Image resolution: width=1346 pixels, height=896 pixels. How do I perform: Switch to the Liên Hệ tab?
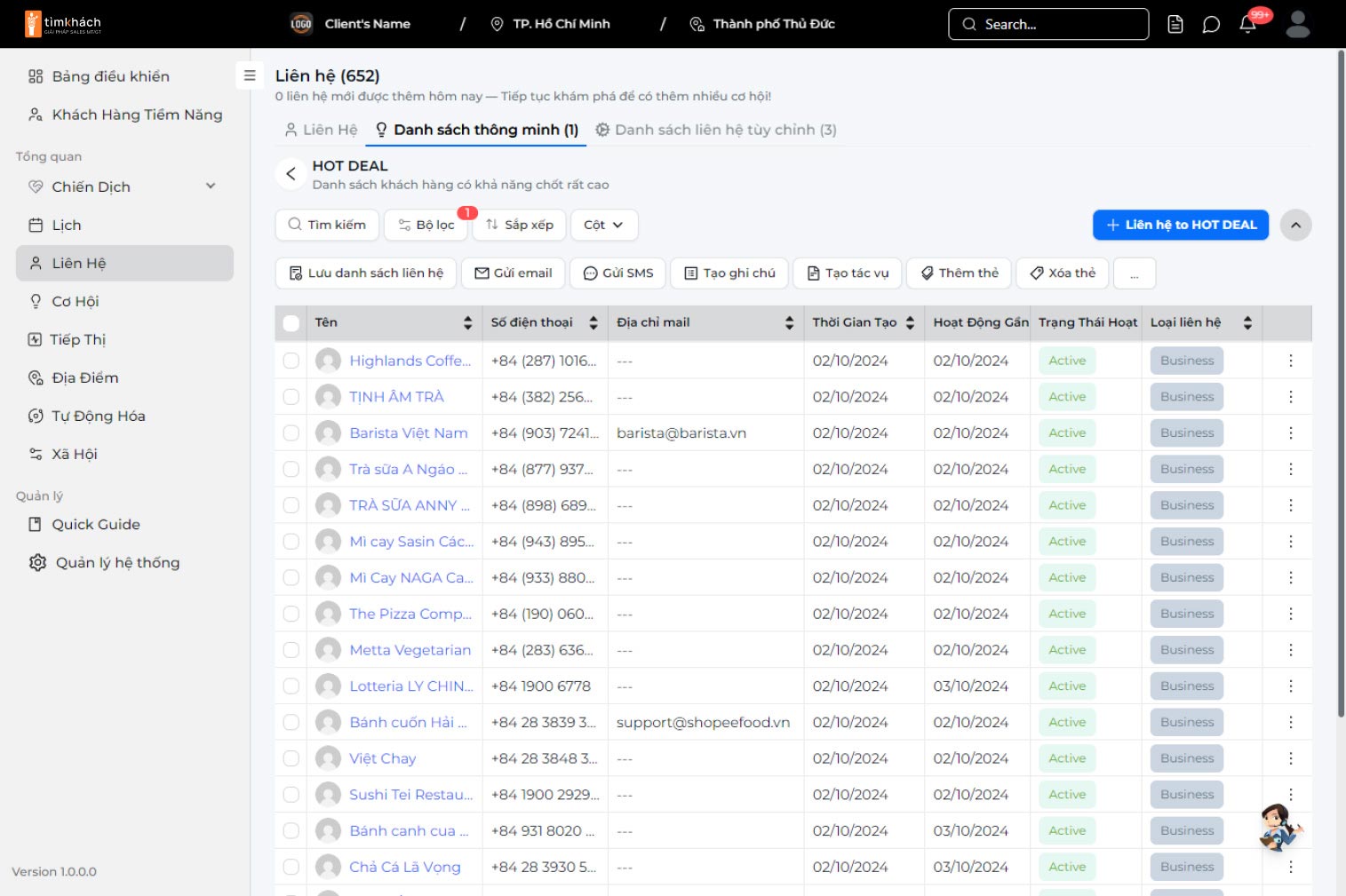tap(321, 130)
